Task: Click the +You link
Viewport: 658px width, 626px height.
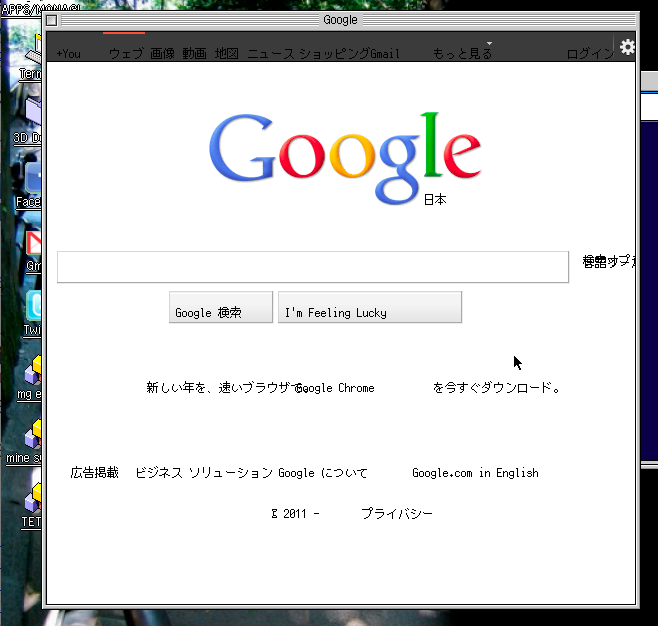Action: point(68,54)
